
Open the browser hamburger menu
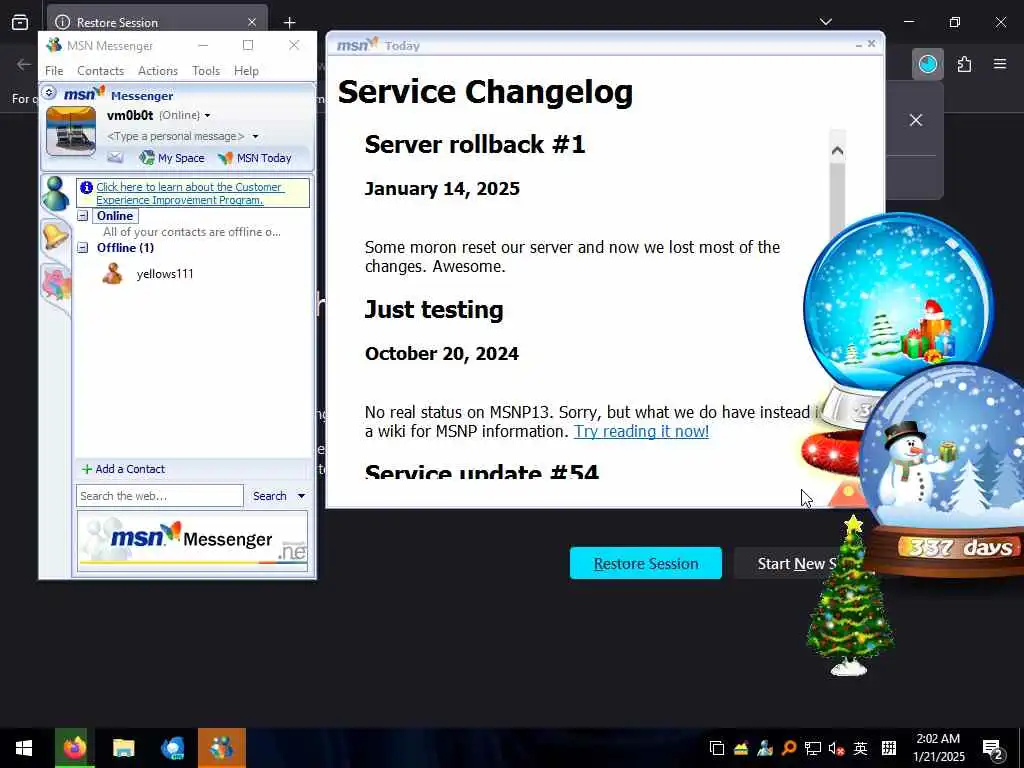pos(1000,64)
